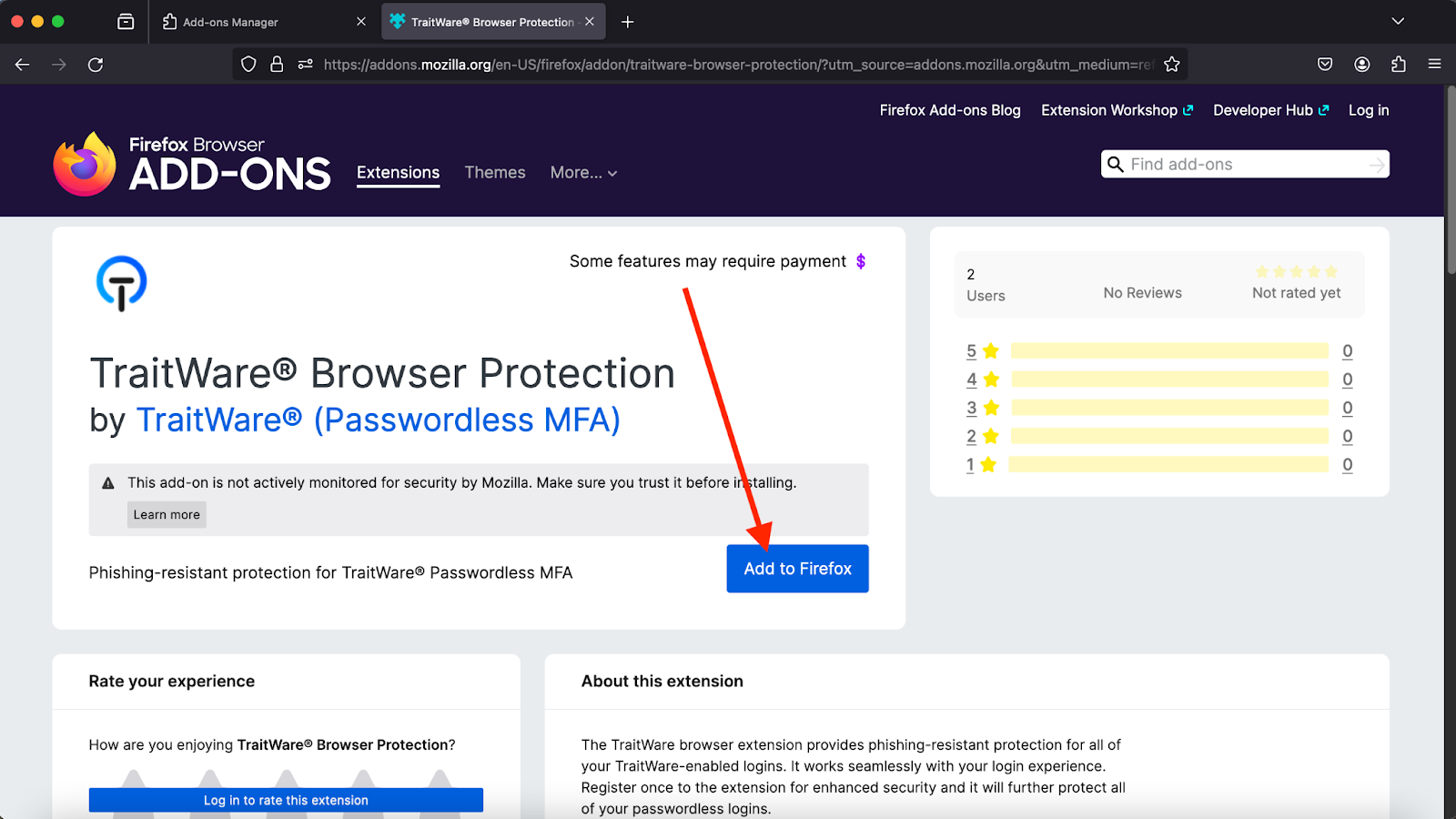The image size is (1456, 819).
Task: Switch to the Add-ons Manager tab
Action: [x=263, y=22]
